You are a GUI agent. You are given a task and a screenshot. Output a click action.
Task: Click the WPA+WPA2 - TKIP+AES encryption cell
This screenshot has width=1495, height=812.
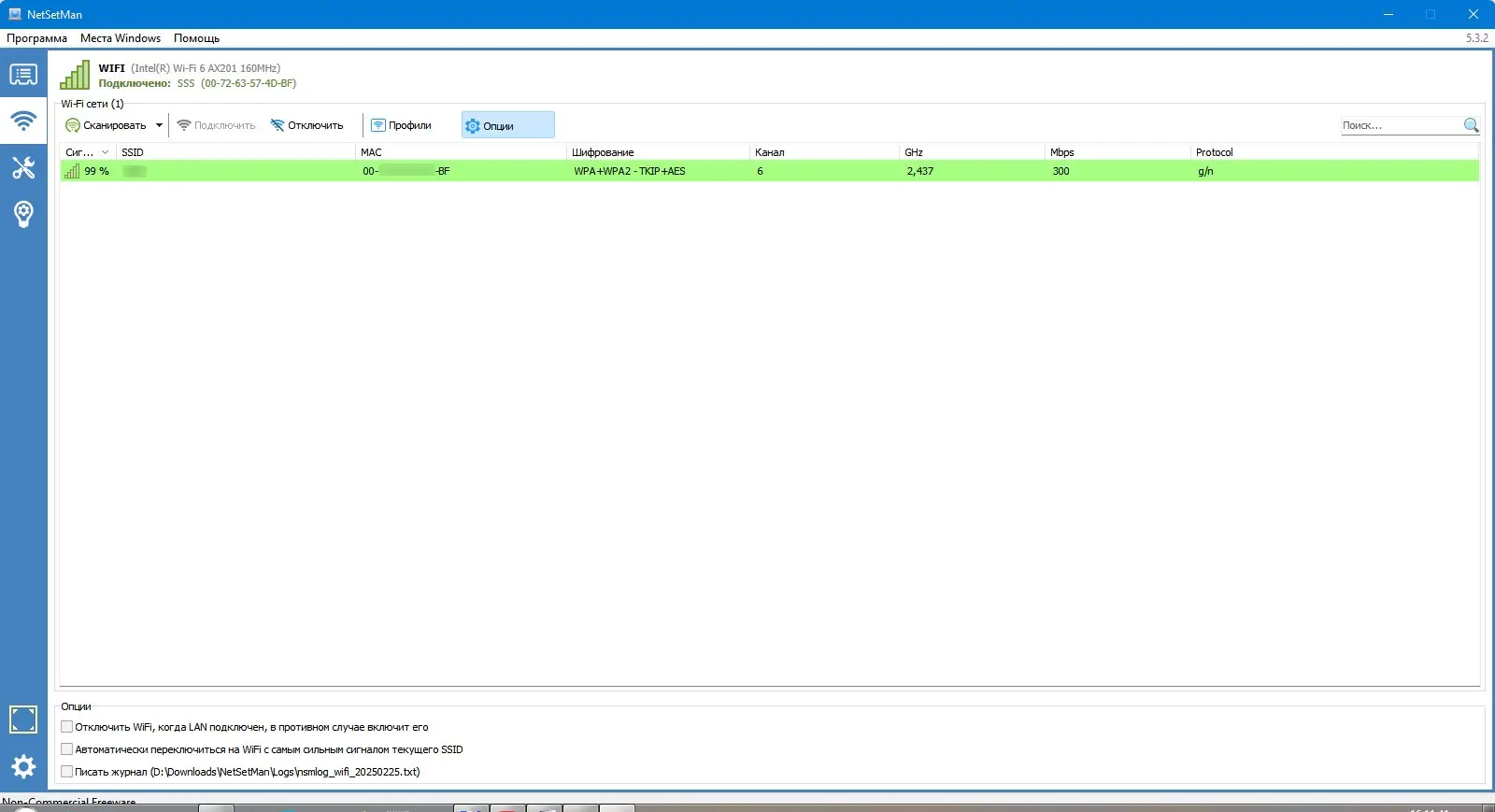630,171
